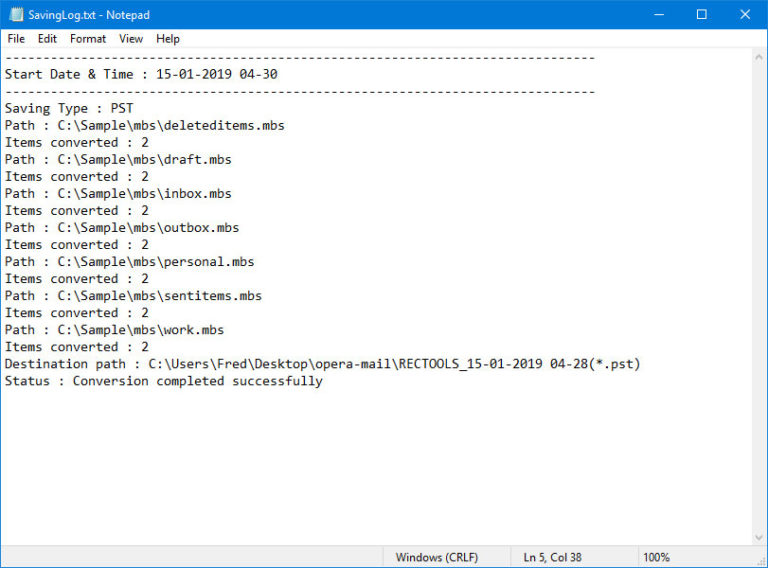This screenshot has height=568, width=768.
Task: Maximize the Notepad window
Action: (701, 15)
